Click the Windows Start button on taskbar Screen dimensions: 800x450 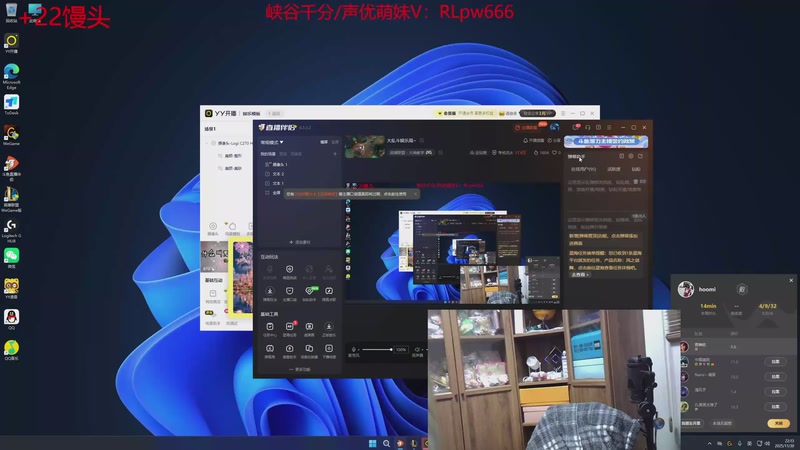point(372,443)
